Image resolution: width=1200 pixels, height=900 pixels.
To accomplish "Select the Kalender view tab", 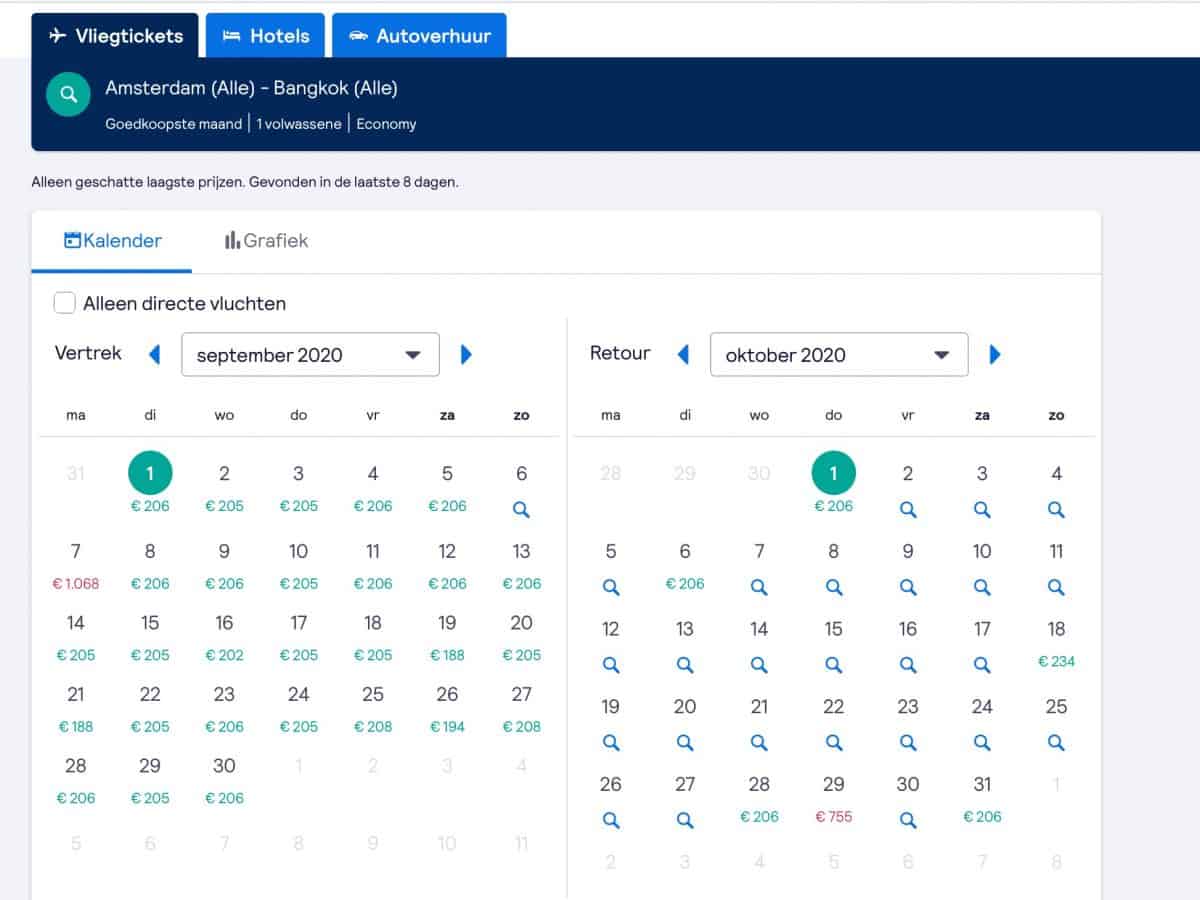I will pos(112,241).
